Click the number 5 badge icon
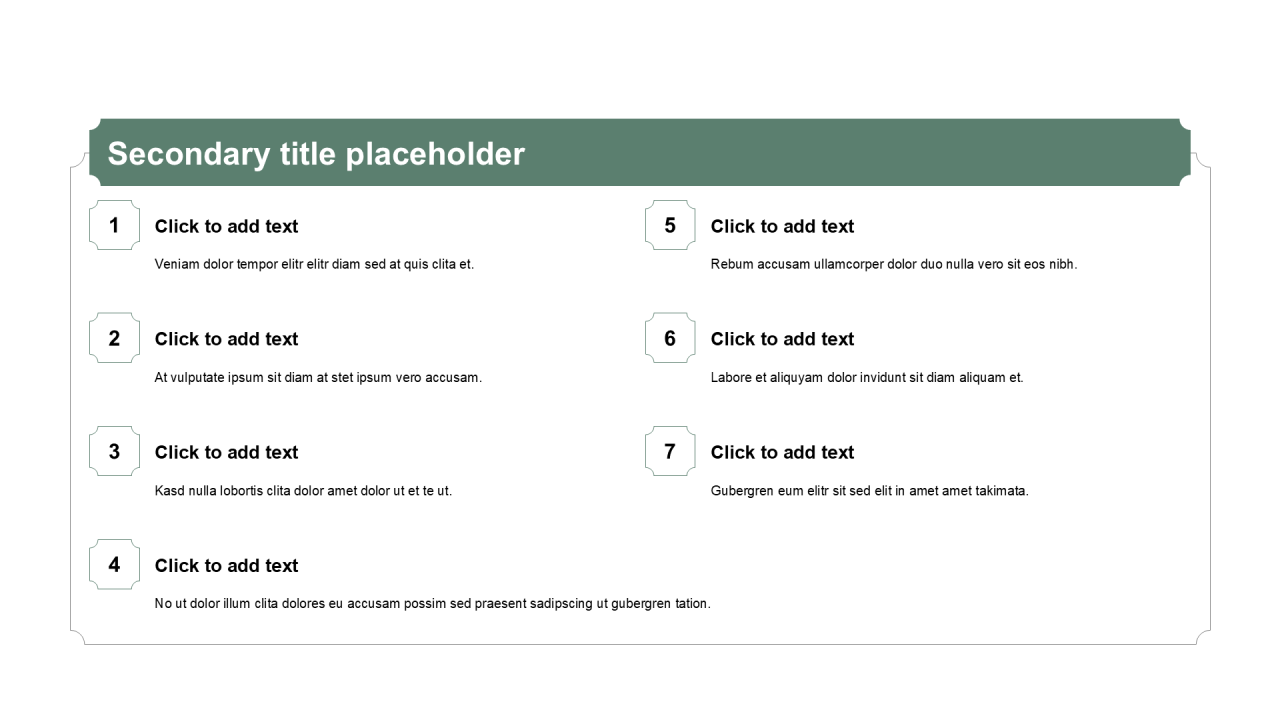 click(x=670, y=226)
